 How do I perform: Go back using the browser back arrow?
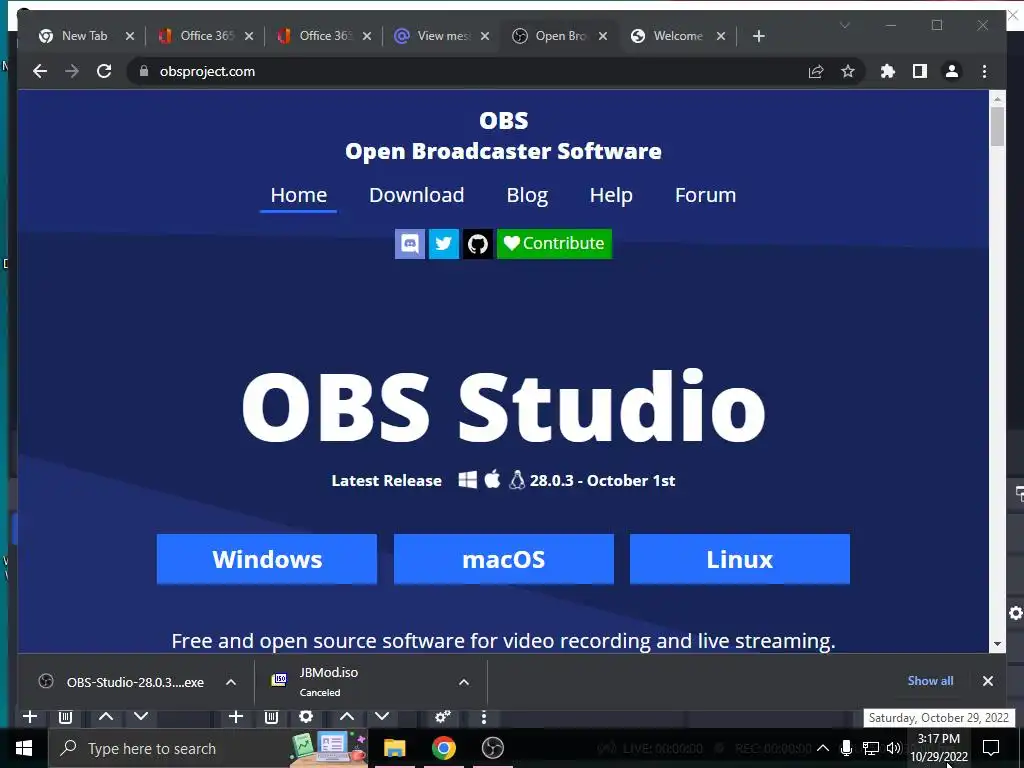[40, 71]
